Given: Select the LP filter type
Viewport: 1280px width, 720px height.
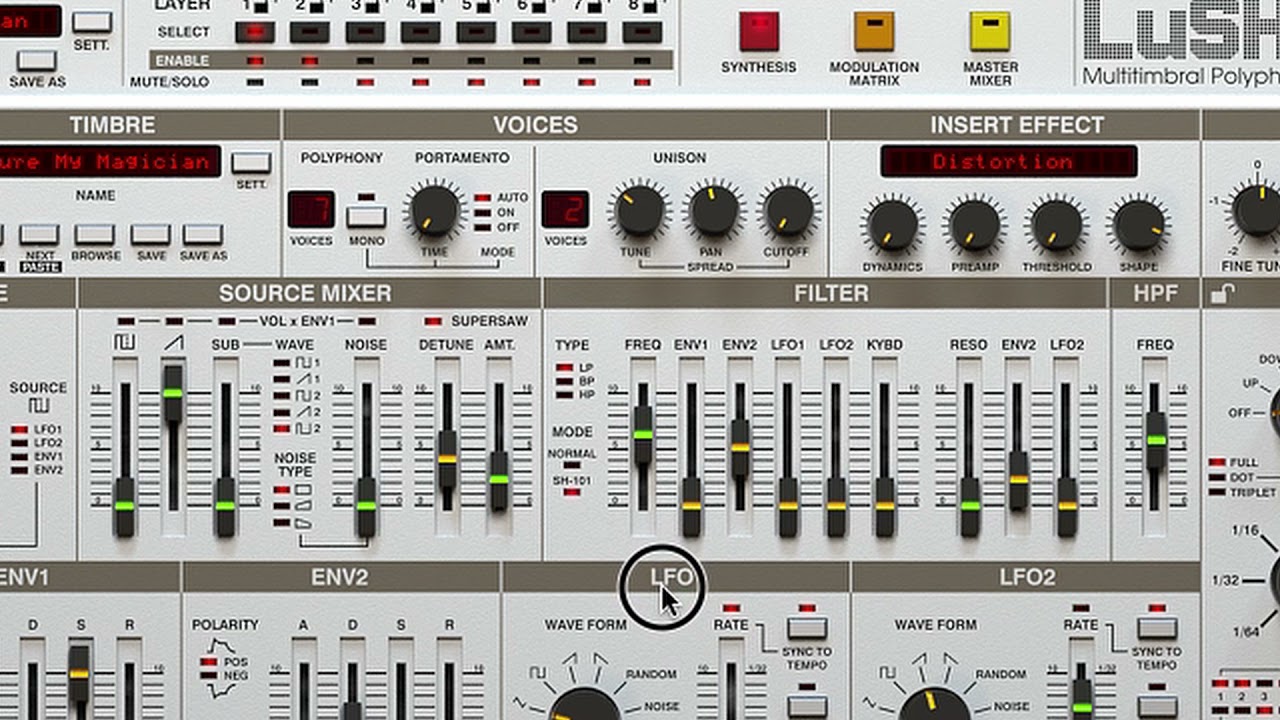Looking at the screenshot, I should pyautogui.click(x=566, y=368).
